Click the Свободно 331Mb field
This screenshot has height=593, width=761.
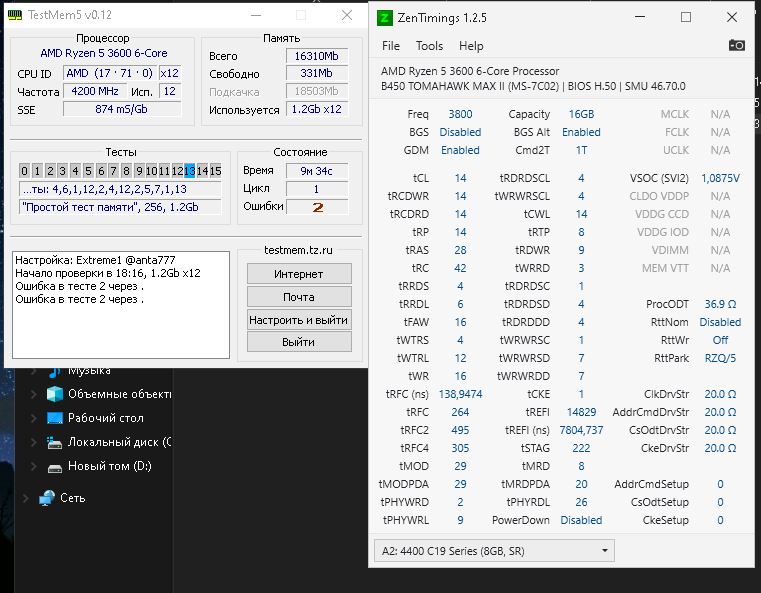pyautogui.click(x=317, y=73)
